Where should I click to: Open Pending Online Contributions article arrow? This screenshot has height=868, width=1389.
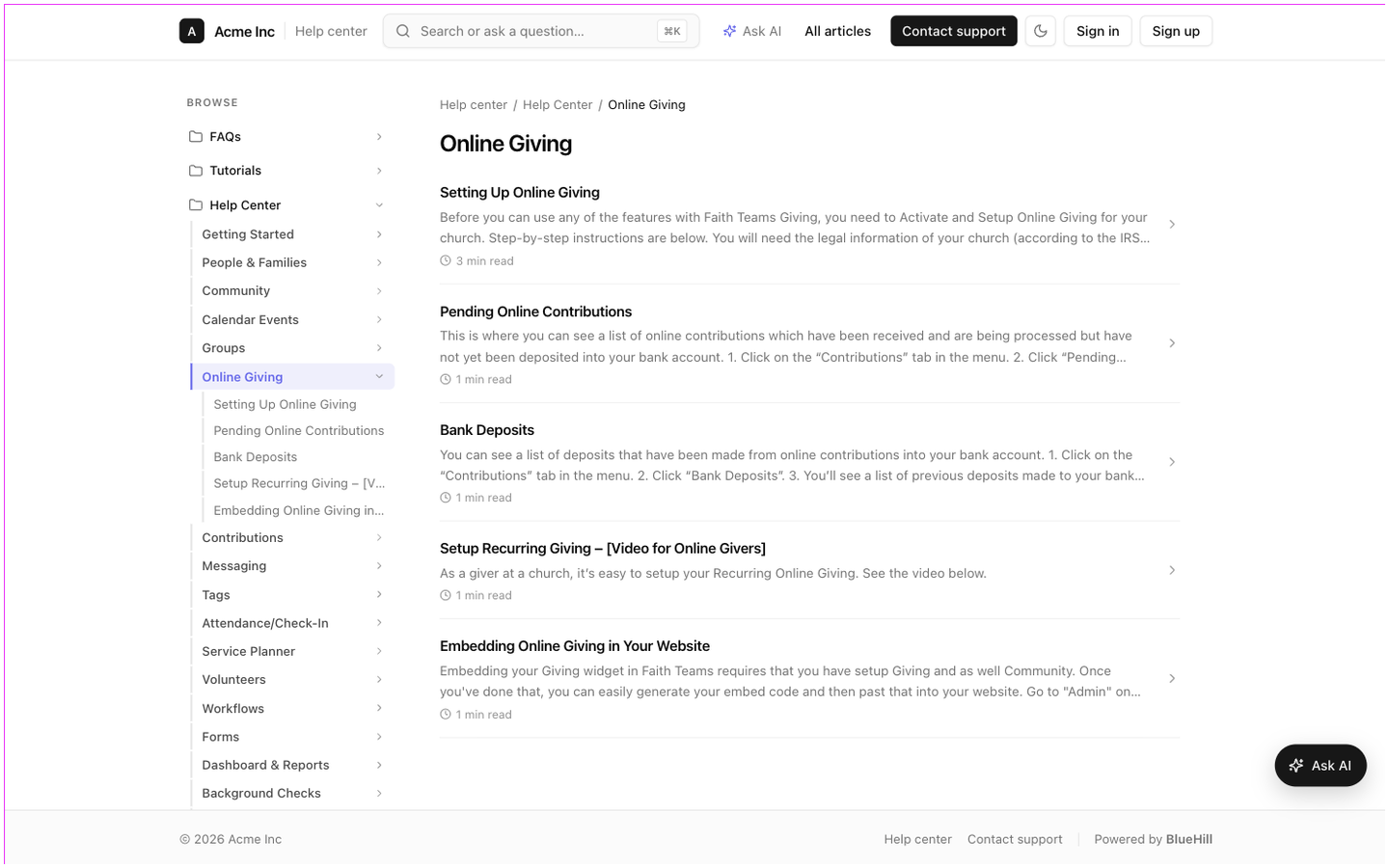tap(1172, 343)
